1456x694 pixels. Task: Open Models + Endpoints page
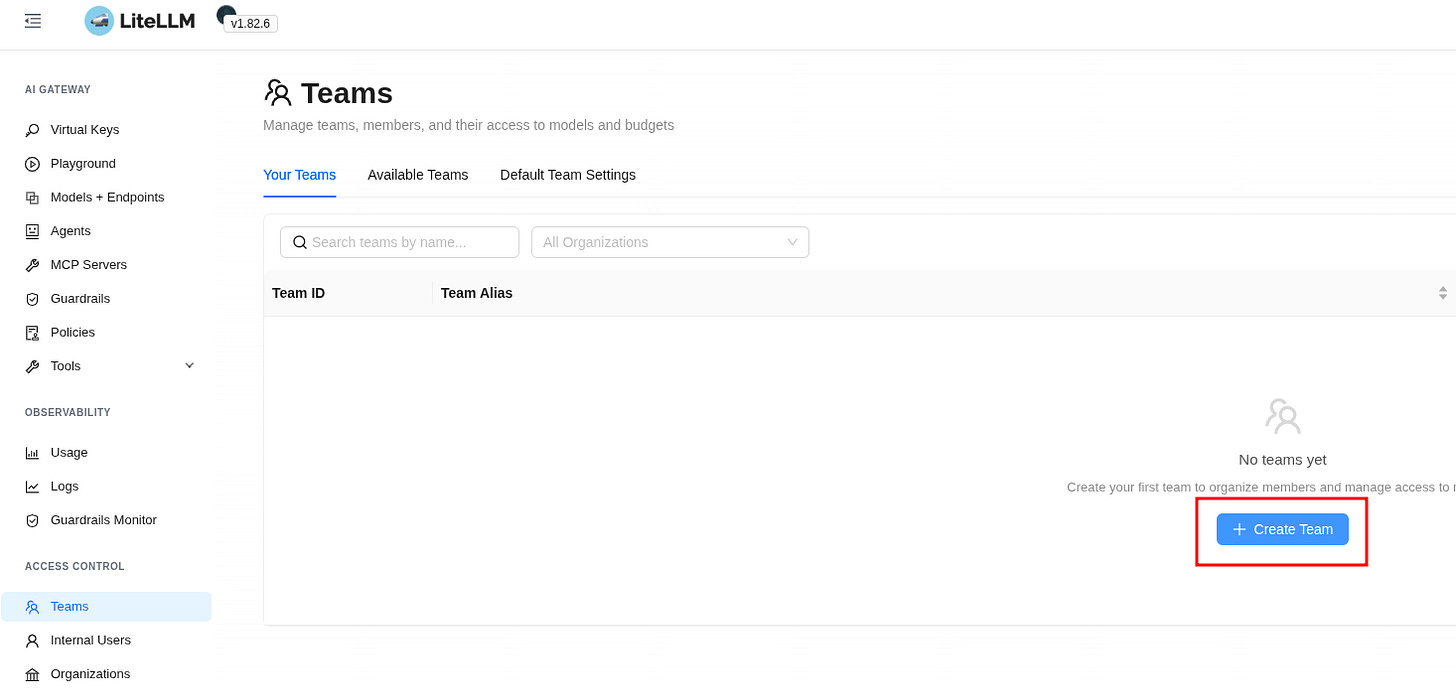coord(106,198)
